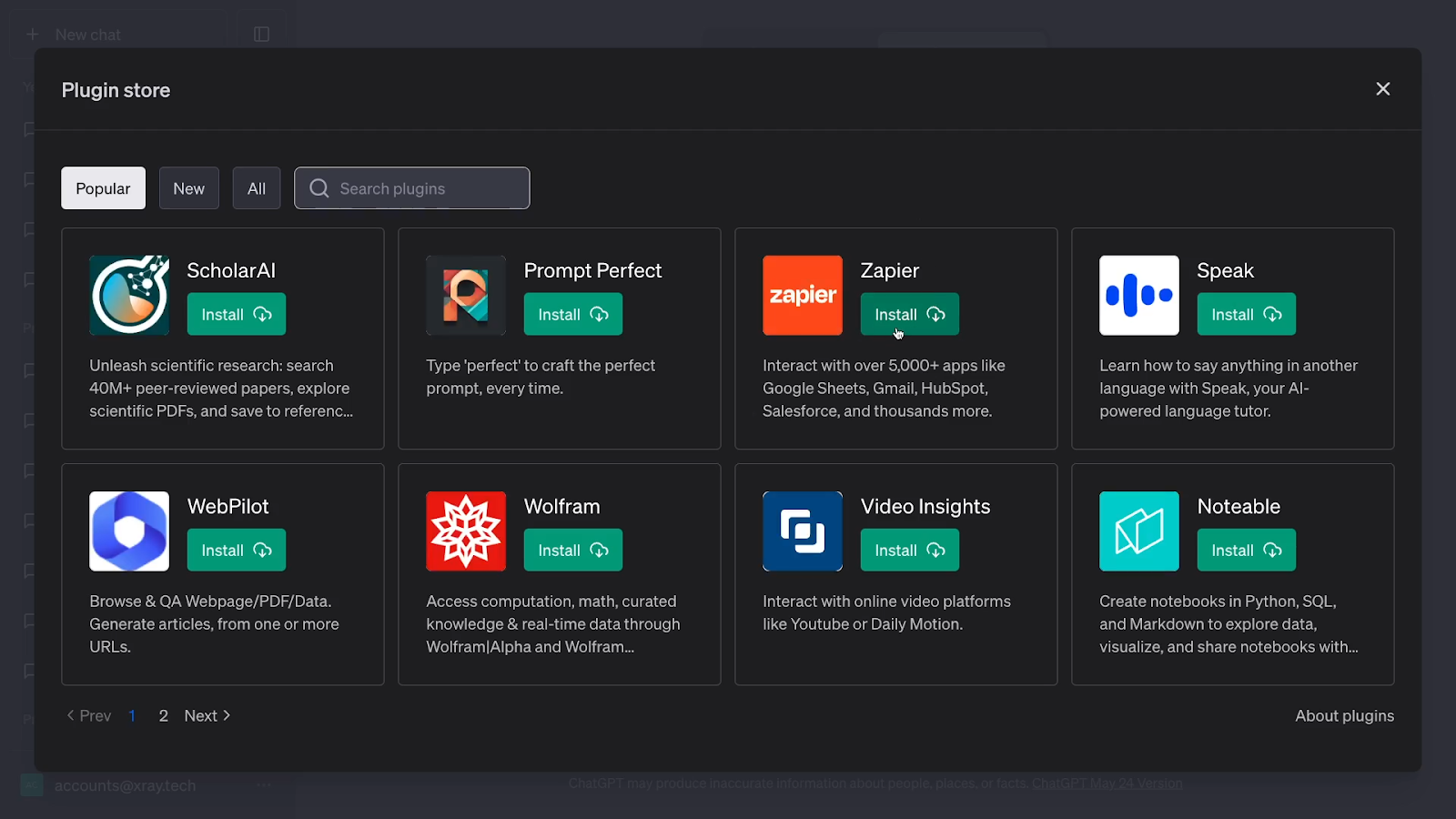Screen dimensions: 1456x819
Task: Click the Speak plugin description text
Action: 1228,389
